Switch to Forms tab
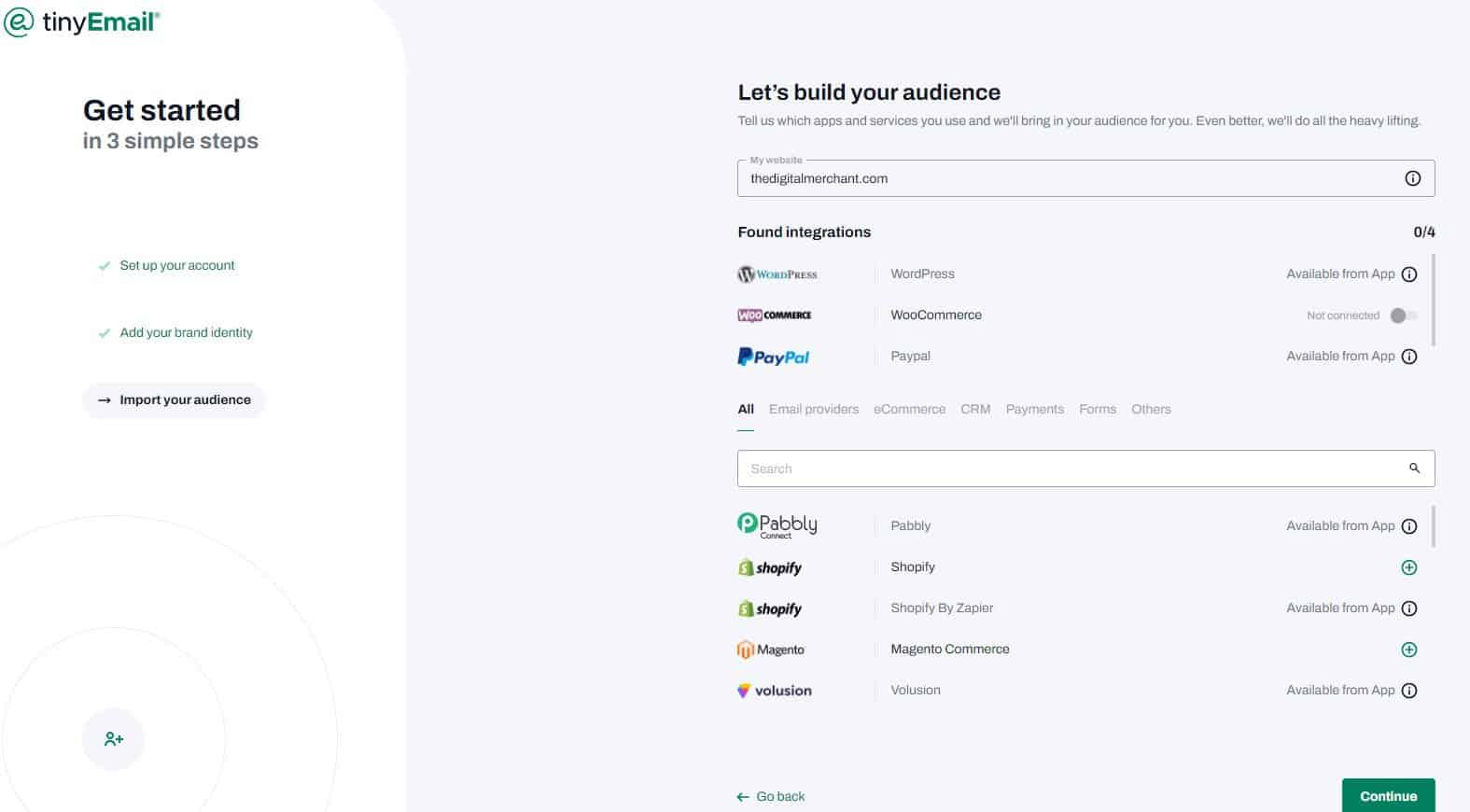The width and height of the screenshot is (1470, 812). coord(1098,409)
